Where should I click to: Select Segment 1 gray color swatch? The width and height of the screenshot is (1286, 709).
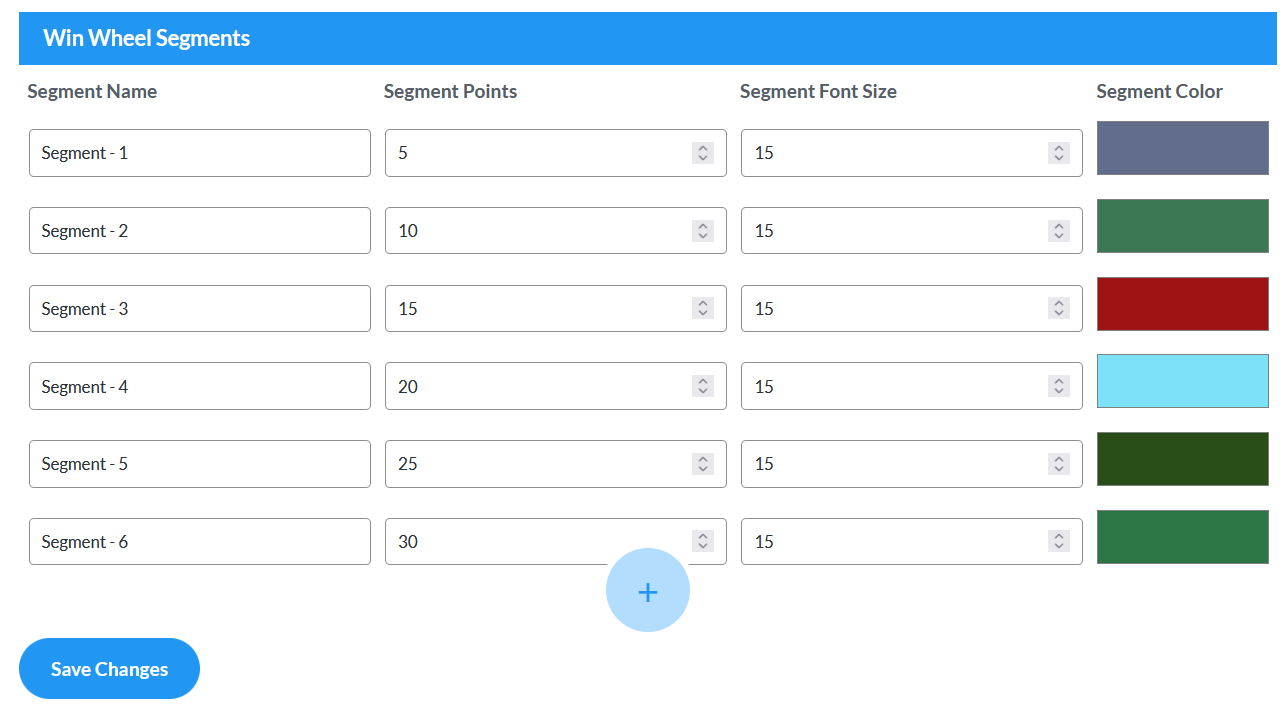coord(1182,147)
